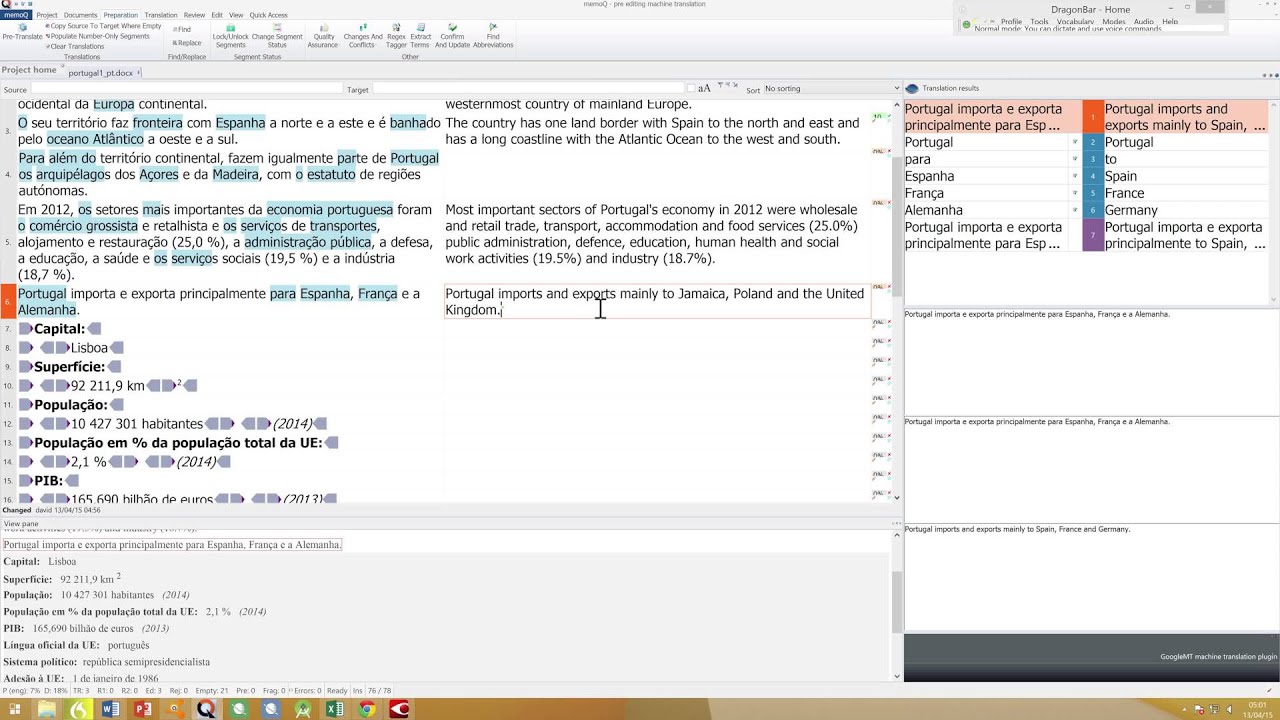This screenshot has height=720, width=1280.
Task: Open the Edit ribbon tab
Action: coord(217,15)
